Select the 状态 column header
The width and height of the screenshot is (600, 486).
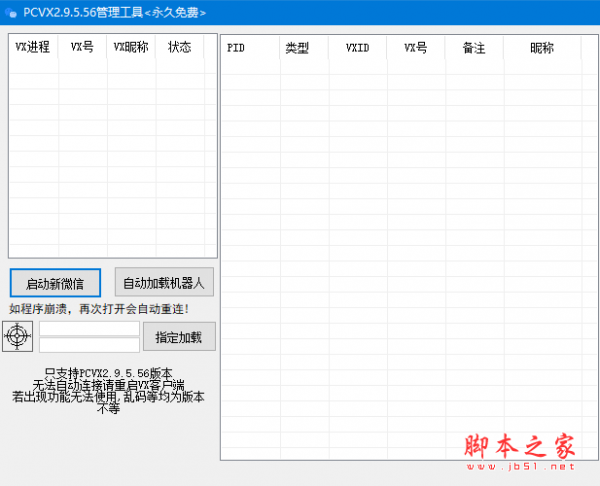point(179,47)
